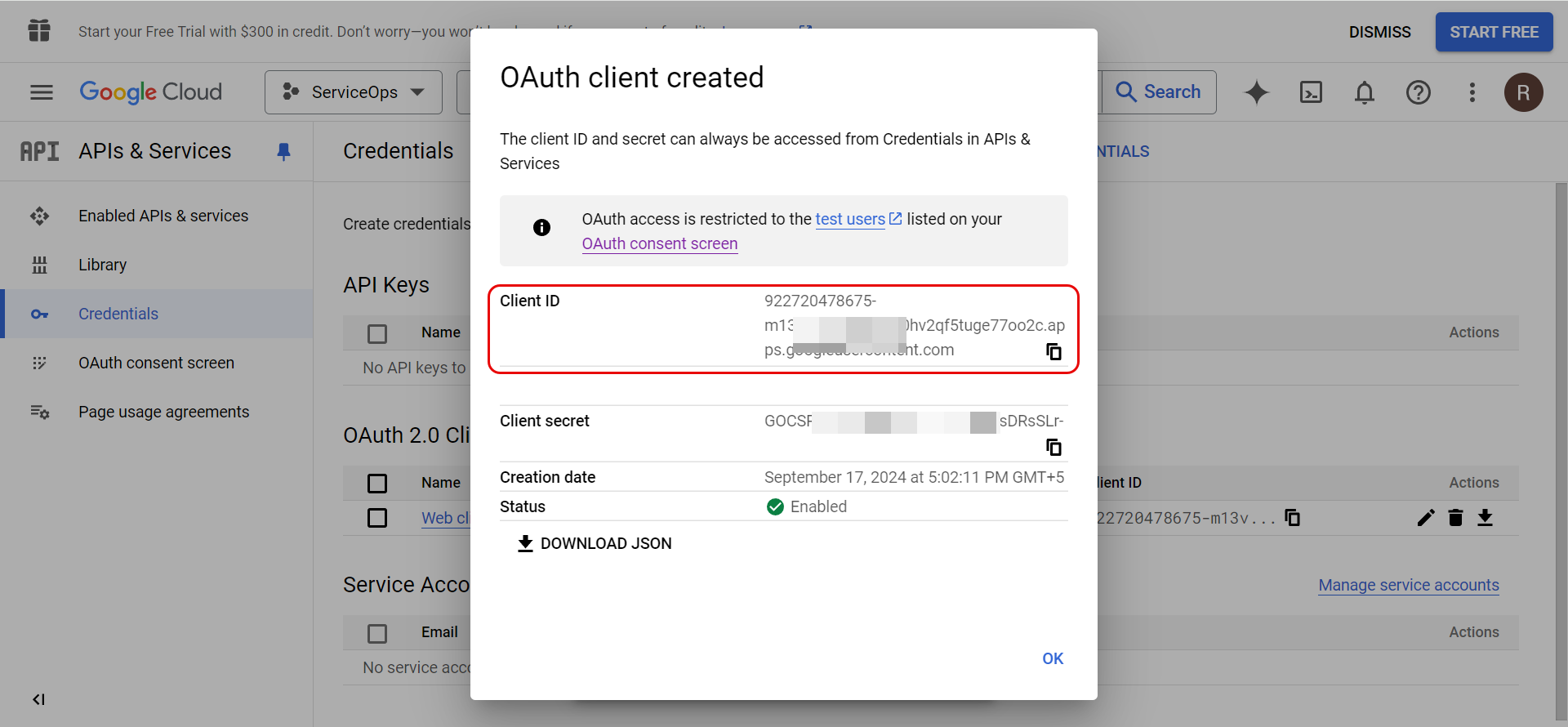Open the help question mark menu
This screenshot has width=1568, height=727.
pyautogui.click(x=1418, y=92)
